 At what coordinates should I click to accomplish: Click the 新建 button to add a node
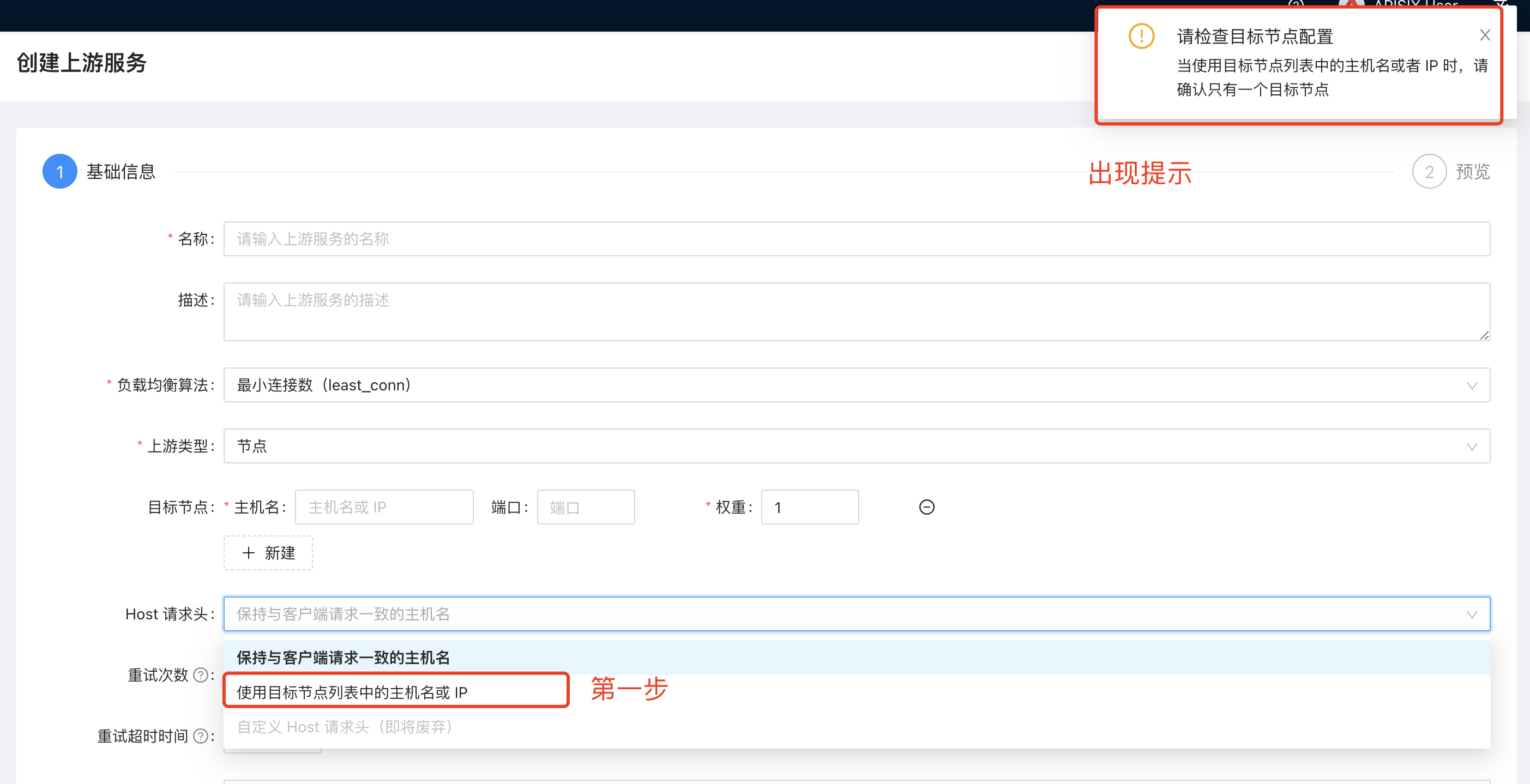(268, 553)
